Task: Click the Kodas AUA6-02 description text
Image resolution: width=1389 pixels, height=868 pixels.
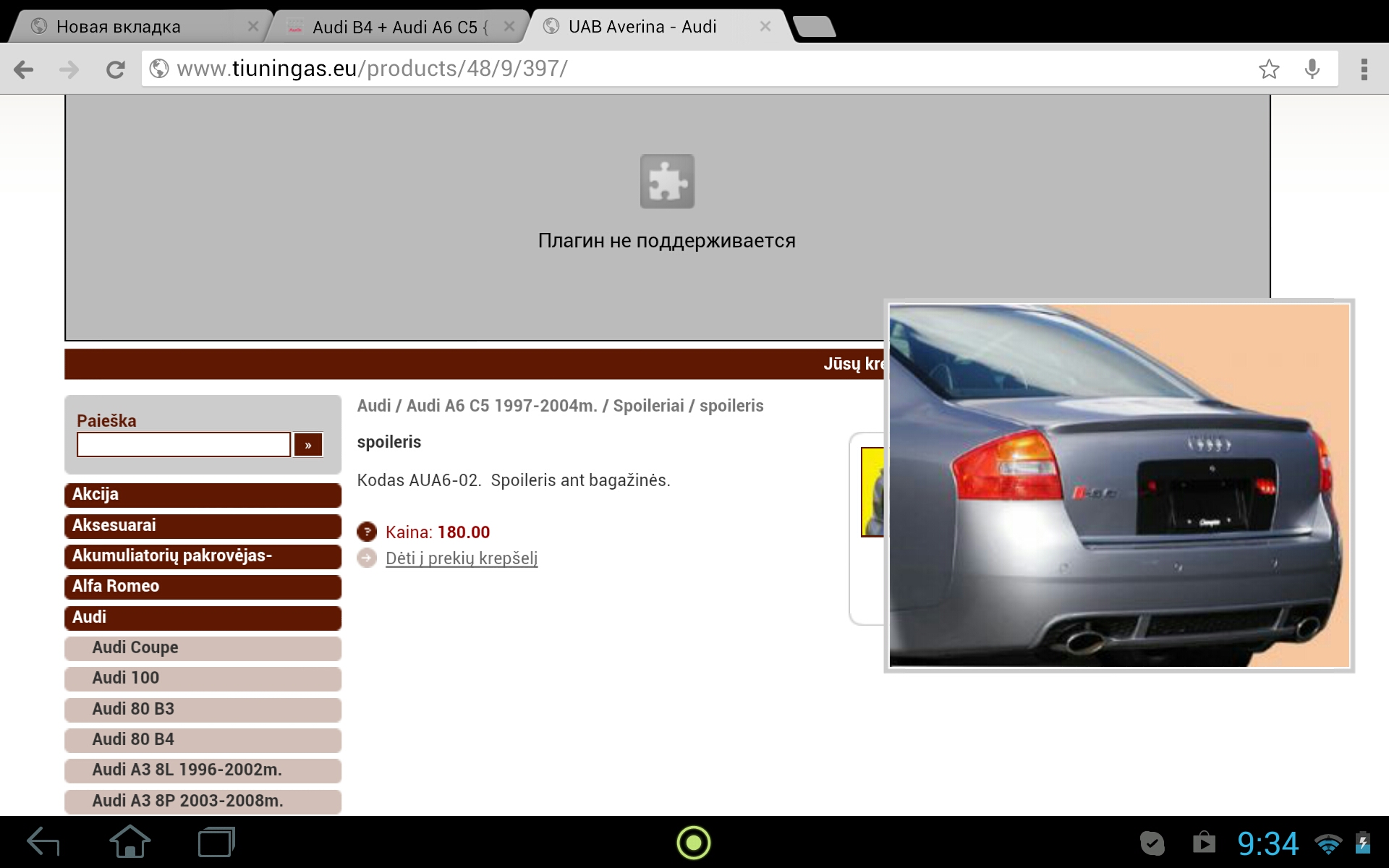Action: point(514,480)
